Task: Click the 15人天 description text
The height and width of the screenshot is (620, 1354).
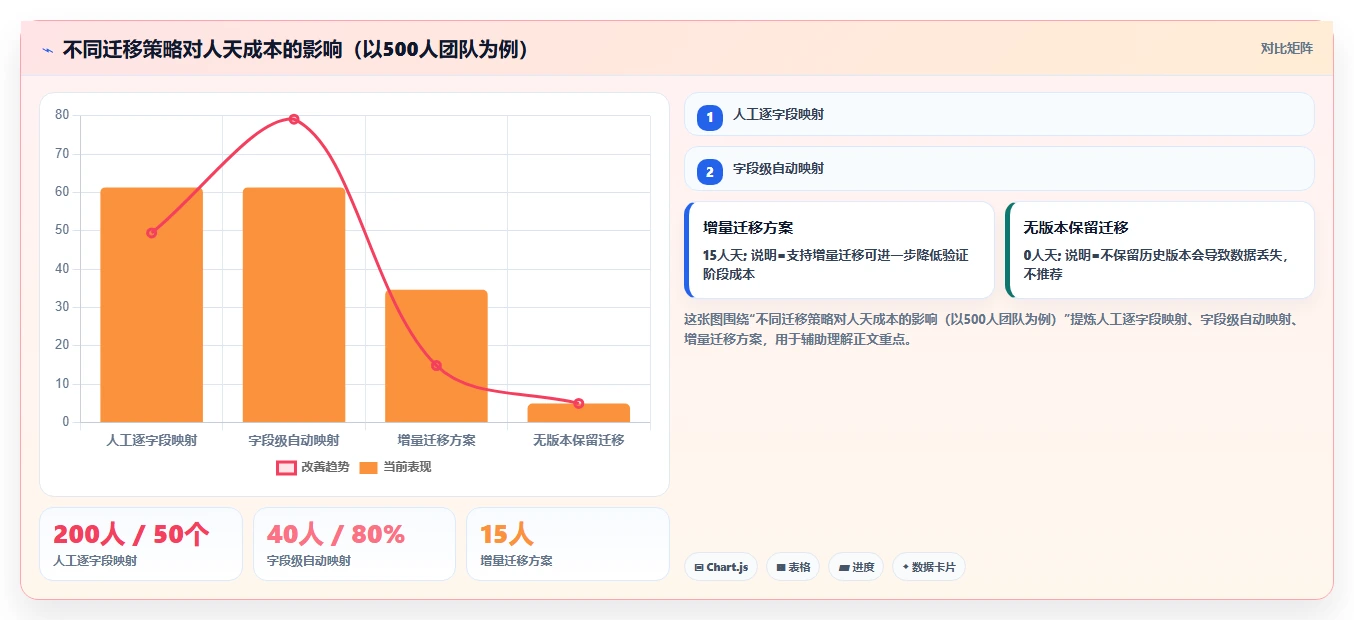Action: [836, 264]
